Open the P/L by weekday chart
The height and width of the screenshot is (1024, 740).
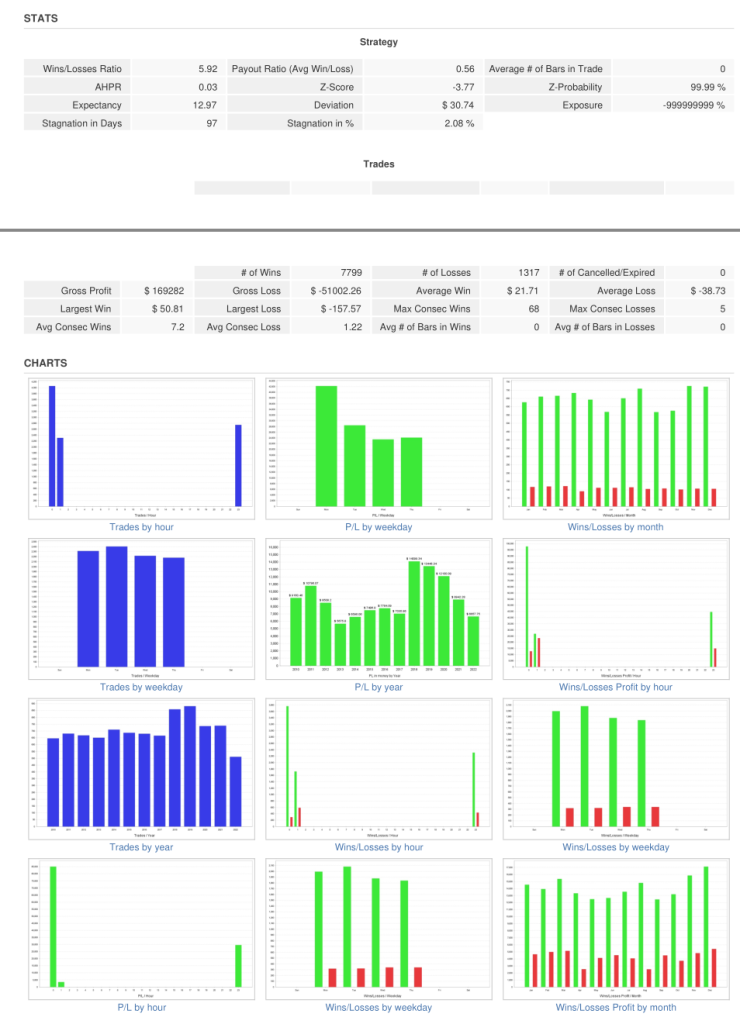(x=379, y=449)
